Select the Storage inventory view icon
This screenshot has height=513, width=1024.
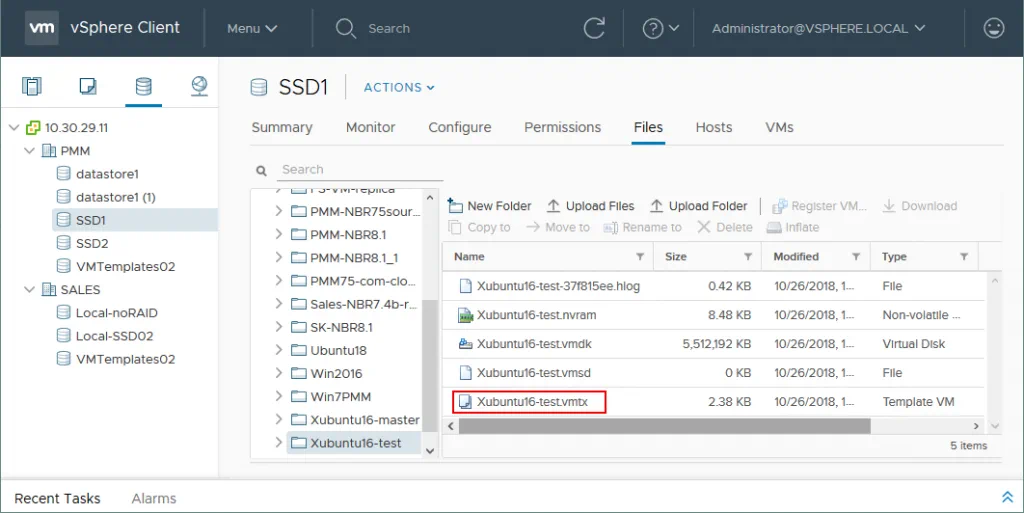pyautogui.click(x=143, y=87)
